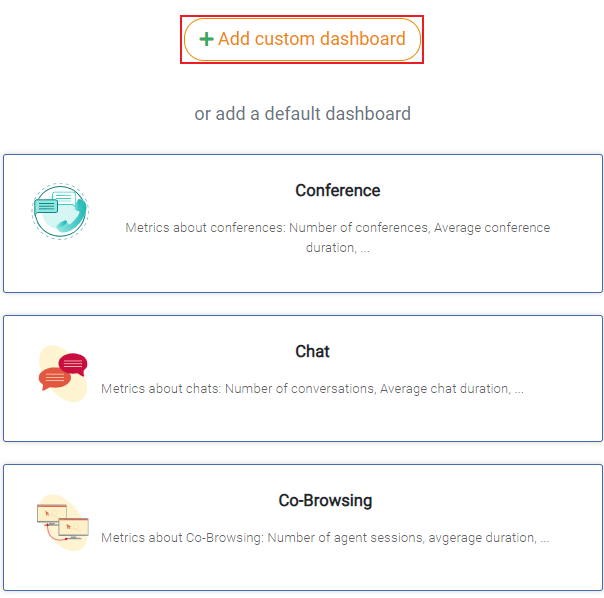Image resolution: width=604 pixels, height=598 pixels.
Task: Click the green plus icon
Action: tap(206, 39)
